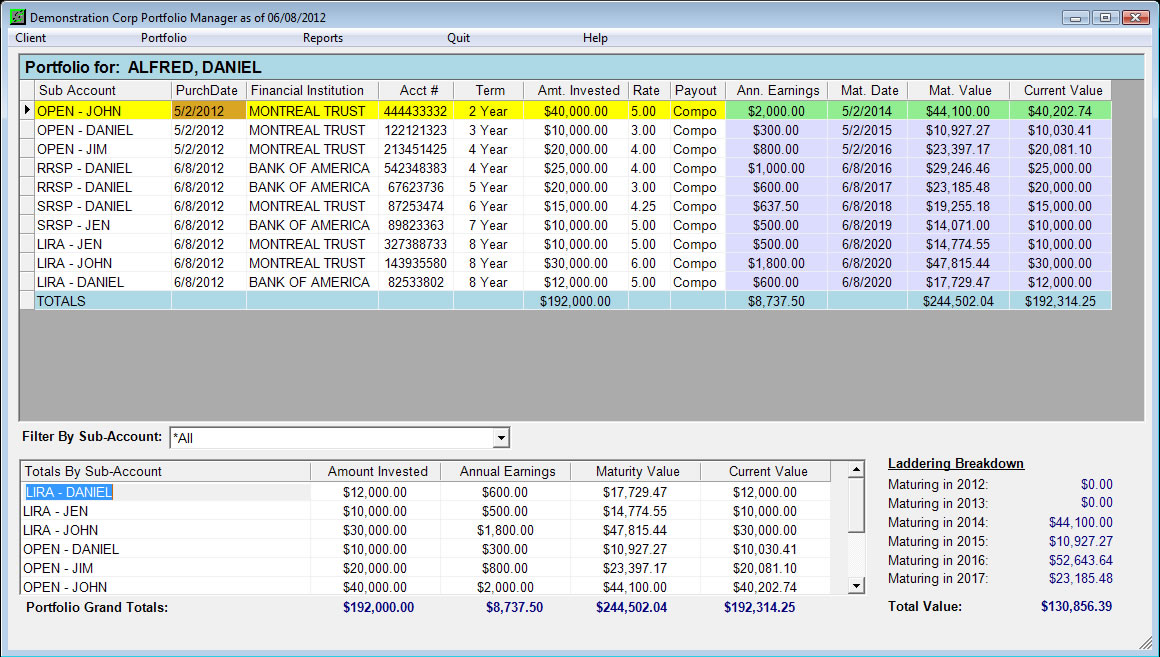Open the Portfolio menu
1160x657 pixels.
(163, 38)
